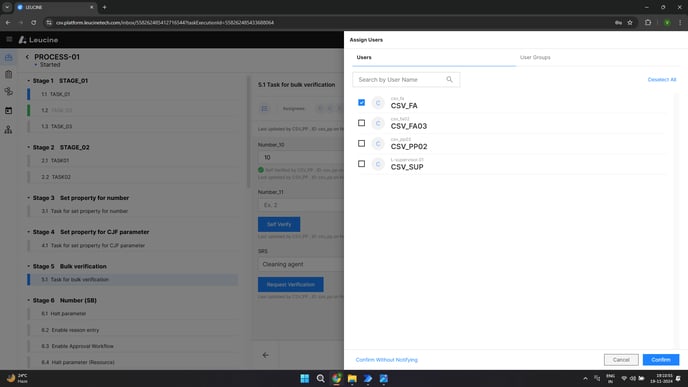Viewport: 688px width, 387px height.
Task: Open the calendar icon in left sidebar
Action: click(x=8, y=111)
